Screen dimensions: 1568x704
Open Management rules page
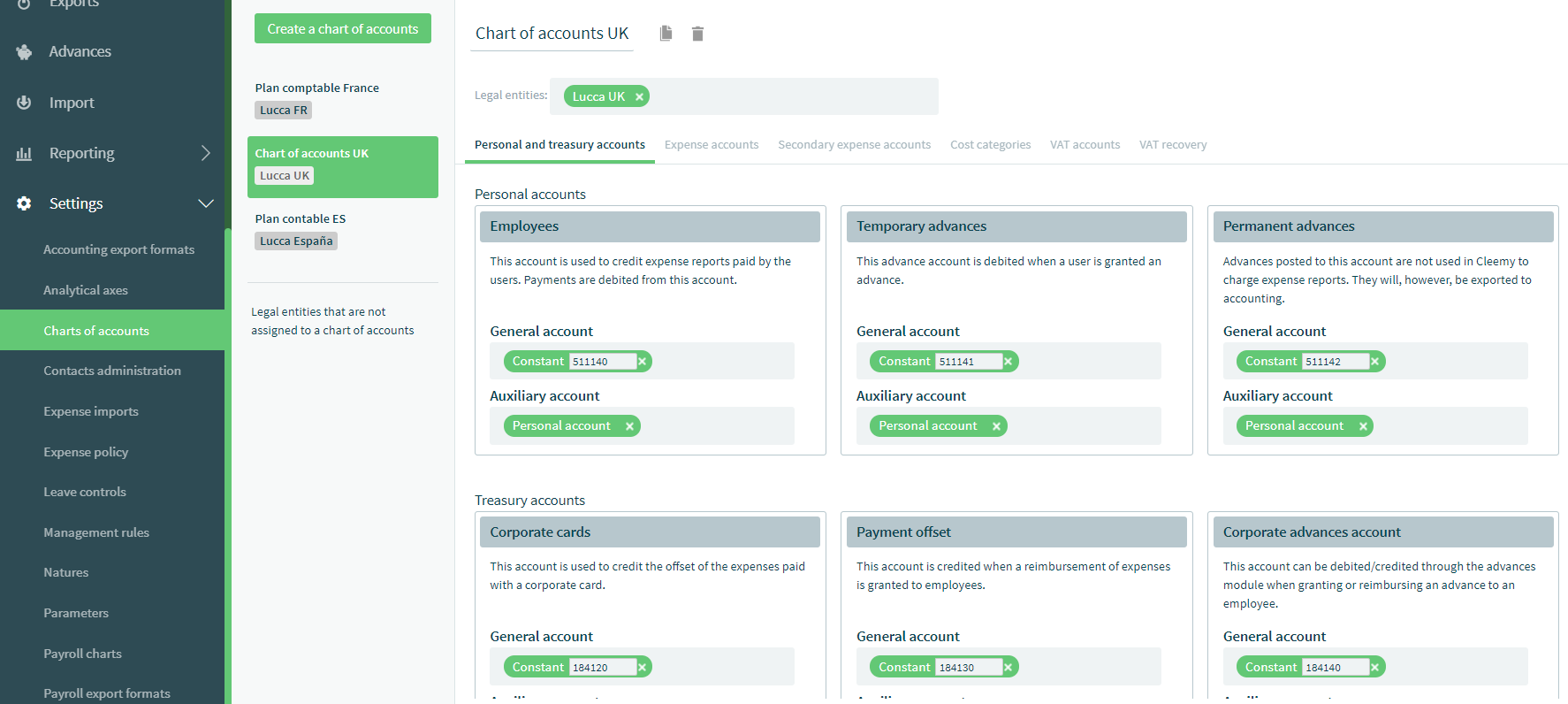click(x=96, y=532)
